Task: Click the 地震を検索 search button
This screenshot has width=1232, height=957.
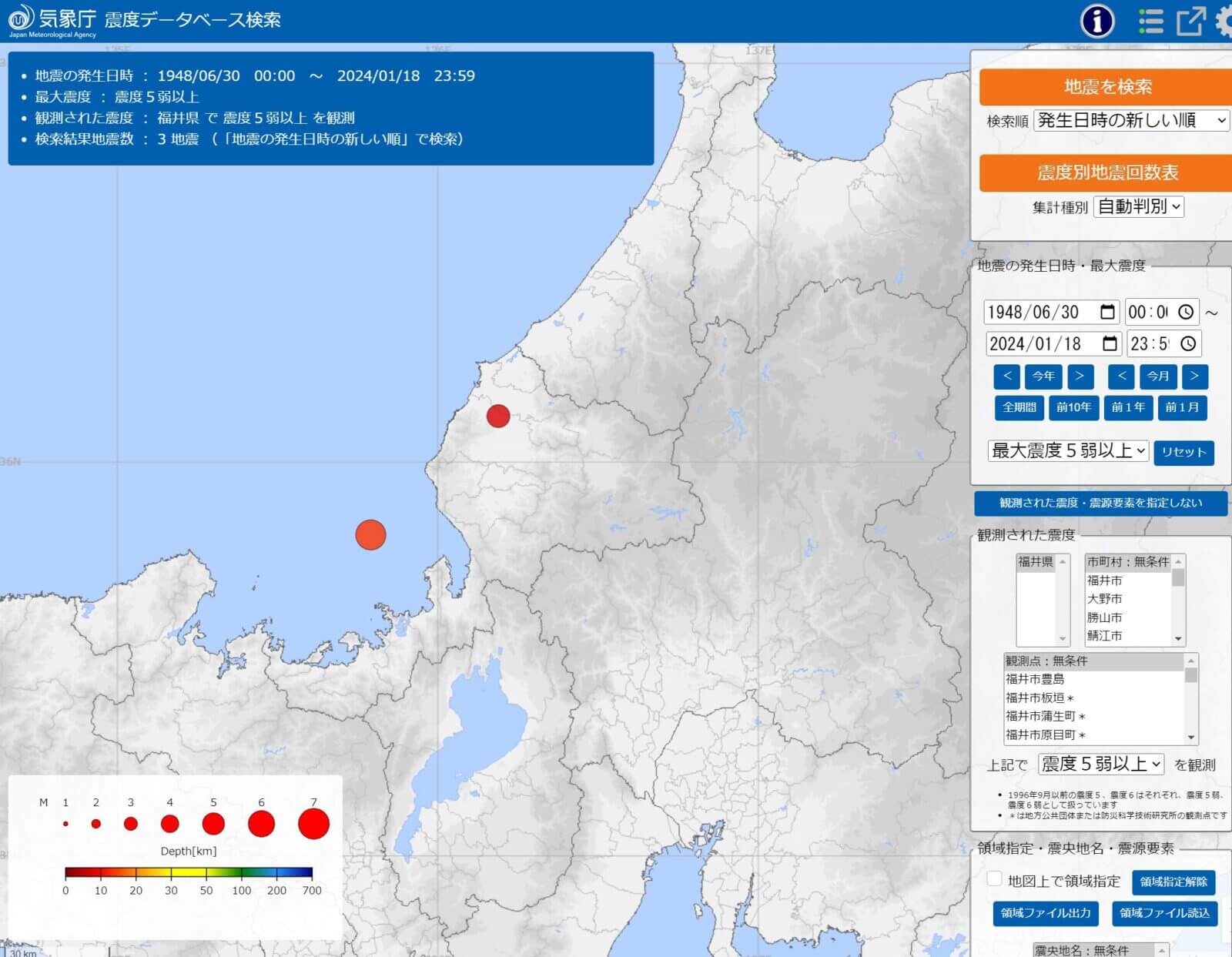Action: click(x=1106, y=87)
